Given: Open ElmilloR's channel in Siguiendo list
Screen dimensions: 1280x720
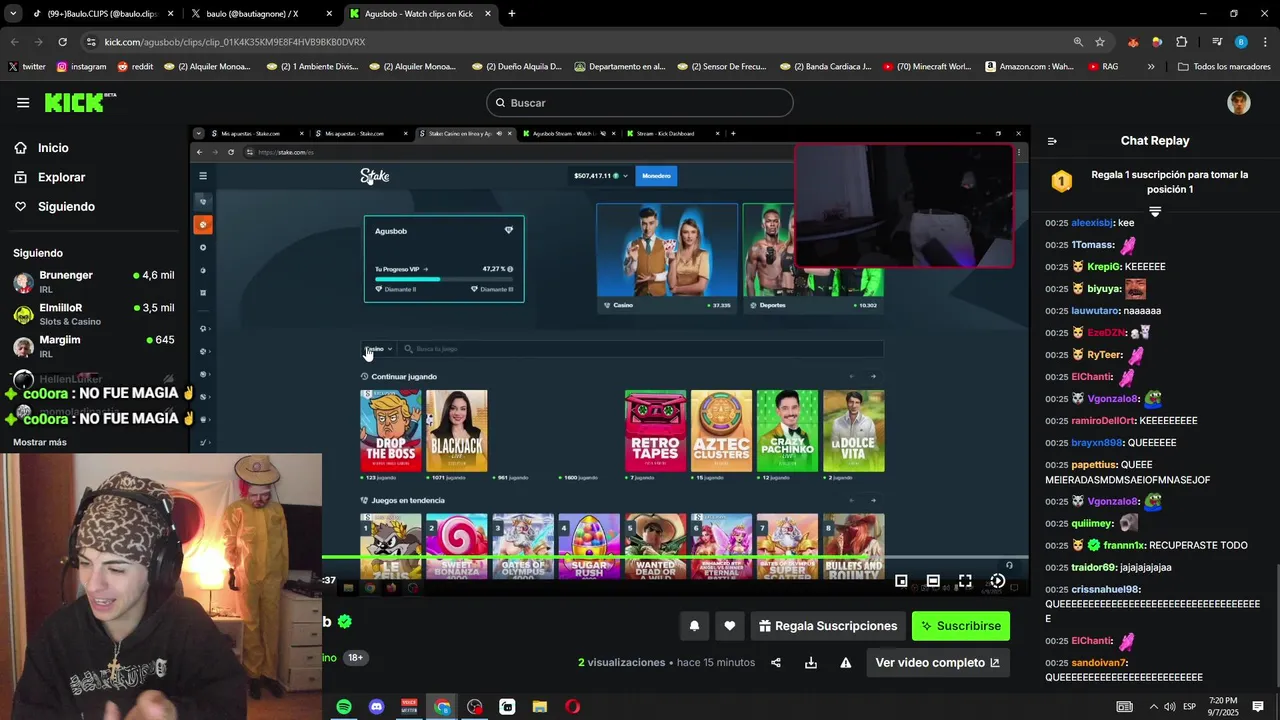Looking at the screenshot, I should pos(94,314).
